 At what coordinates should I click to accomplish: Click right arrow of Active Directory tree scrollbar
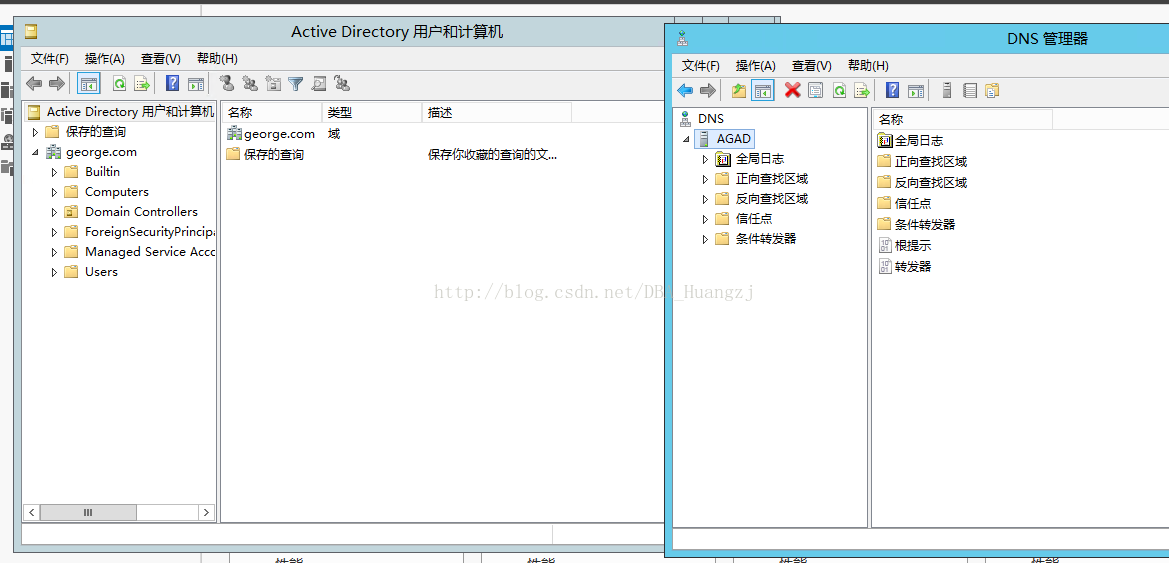click(206, 512)
